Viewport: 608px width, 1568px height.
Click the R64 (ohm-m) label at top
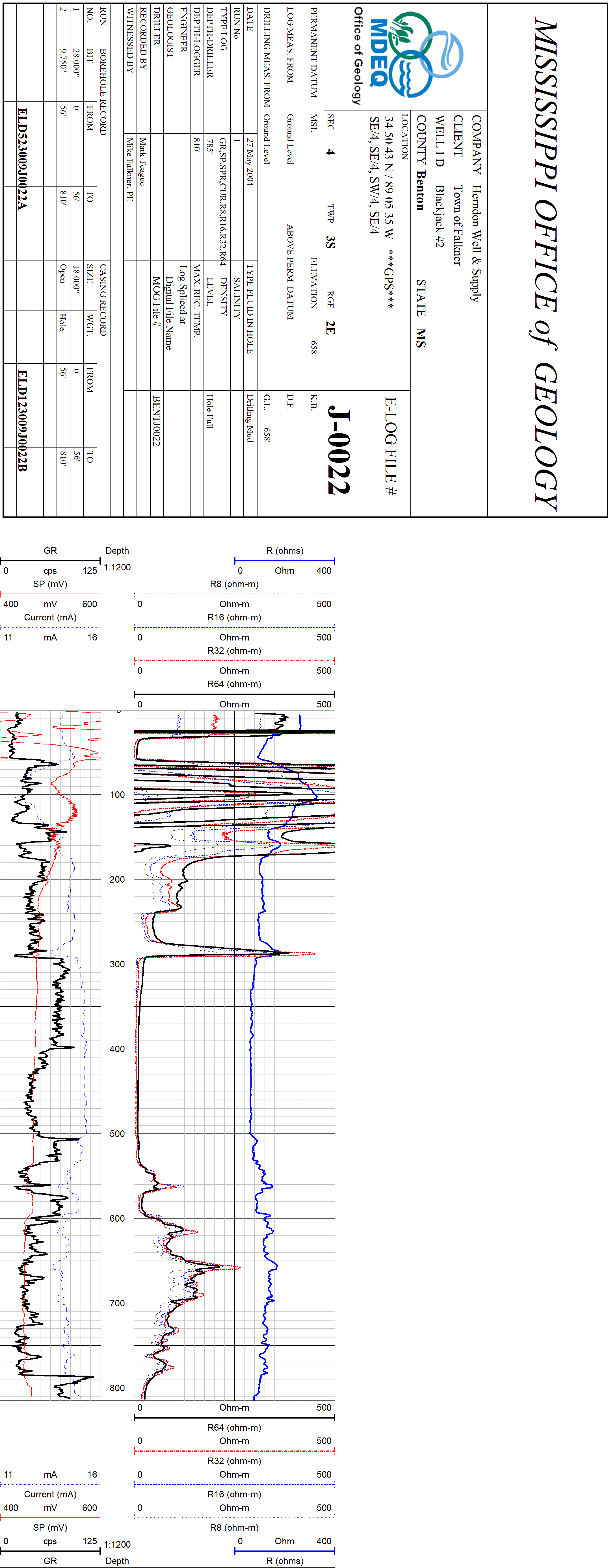(234, 684)
